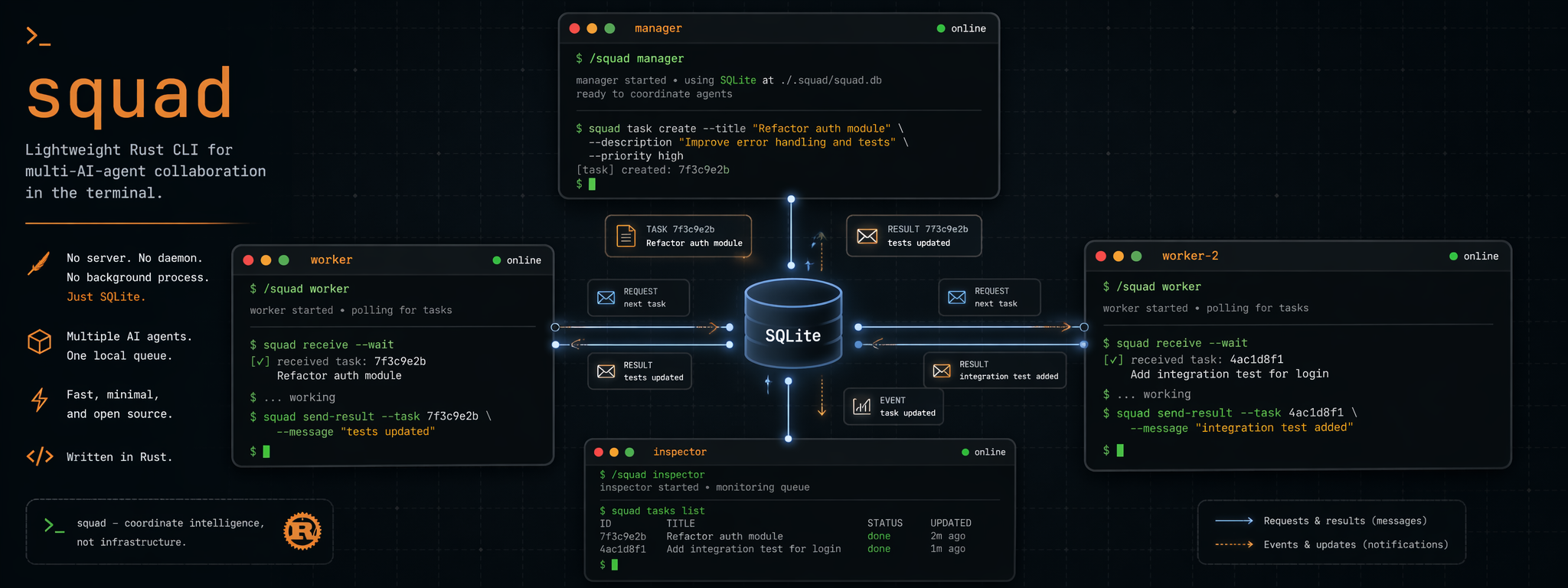Click the "Add integration test for login" line in the worker-2 window

[x=1230, y=374]
